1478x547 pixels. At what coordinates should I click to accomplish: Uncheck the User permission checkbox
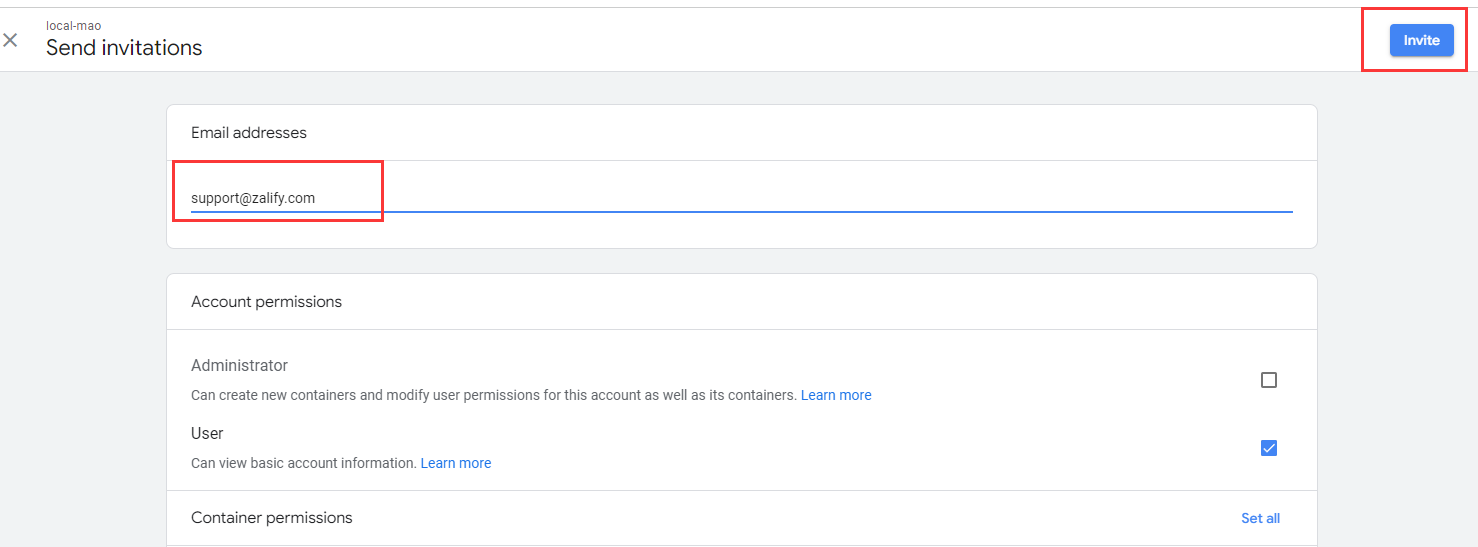tap(1269, 448)
